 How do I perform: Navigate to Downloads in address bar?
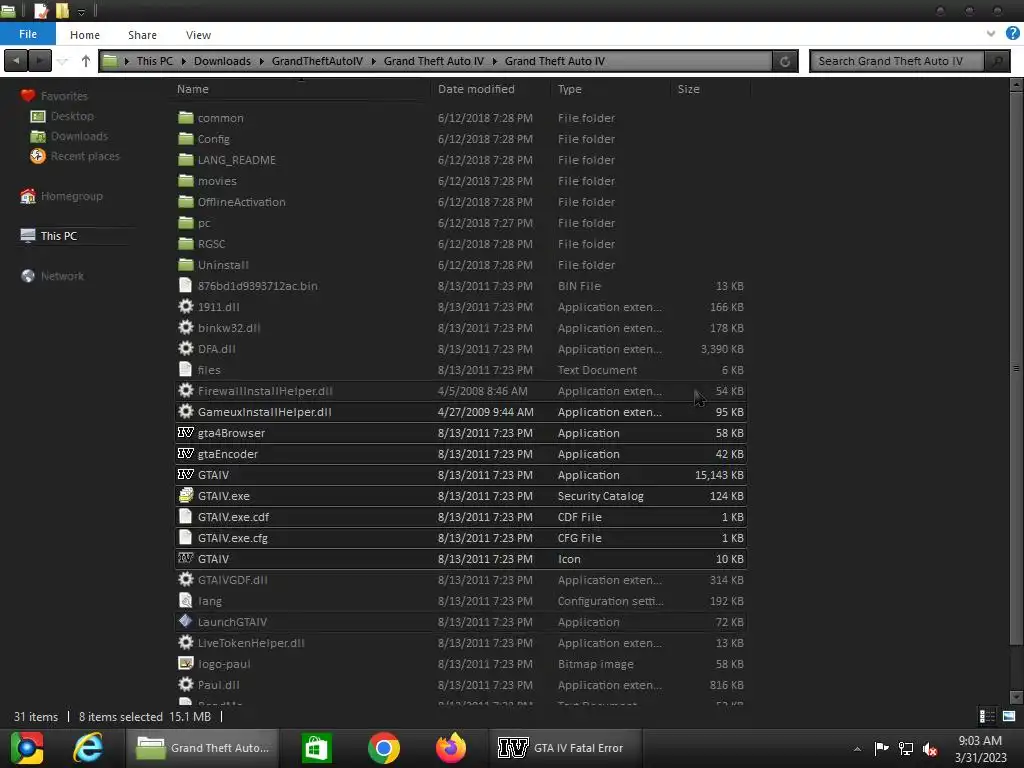point(222,61)
